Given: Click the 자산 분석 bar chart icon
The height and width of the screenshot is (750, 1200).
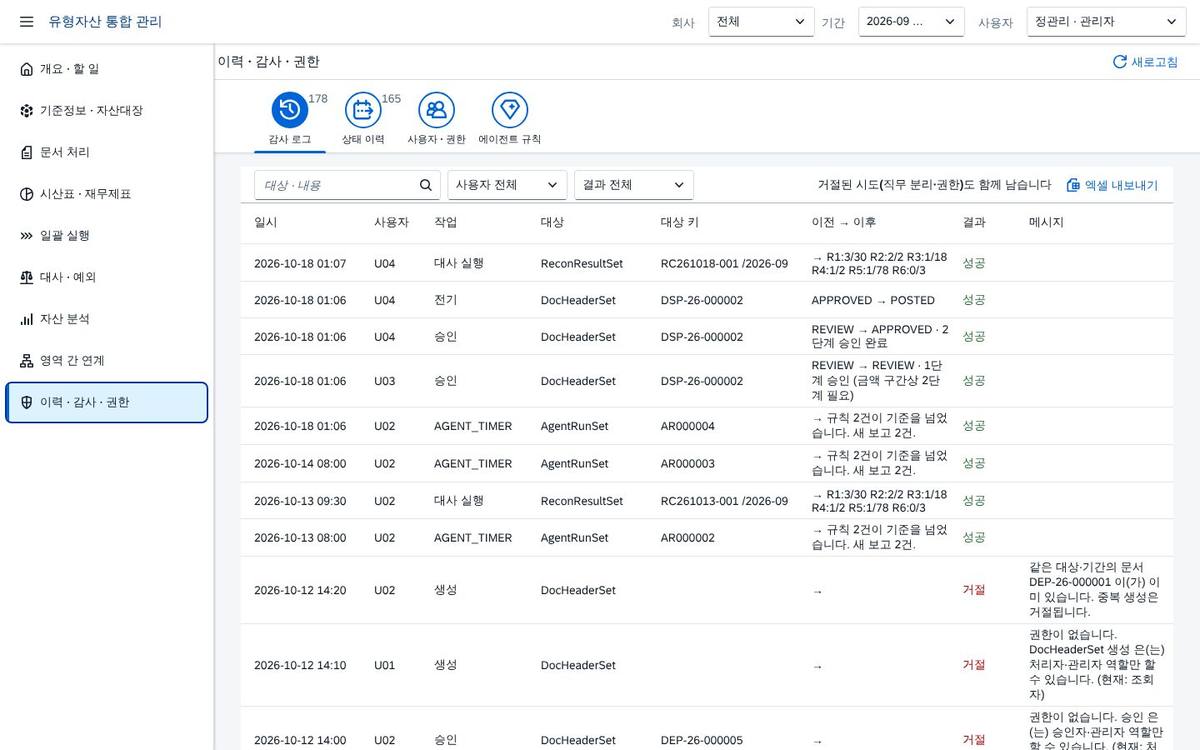Looking at the screenshot, I should [x=27, y=319].
